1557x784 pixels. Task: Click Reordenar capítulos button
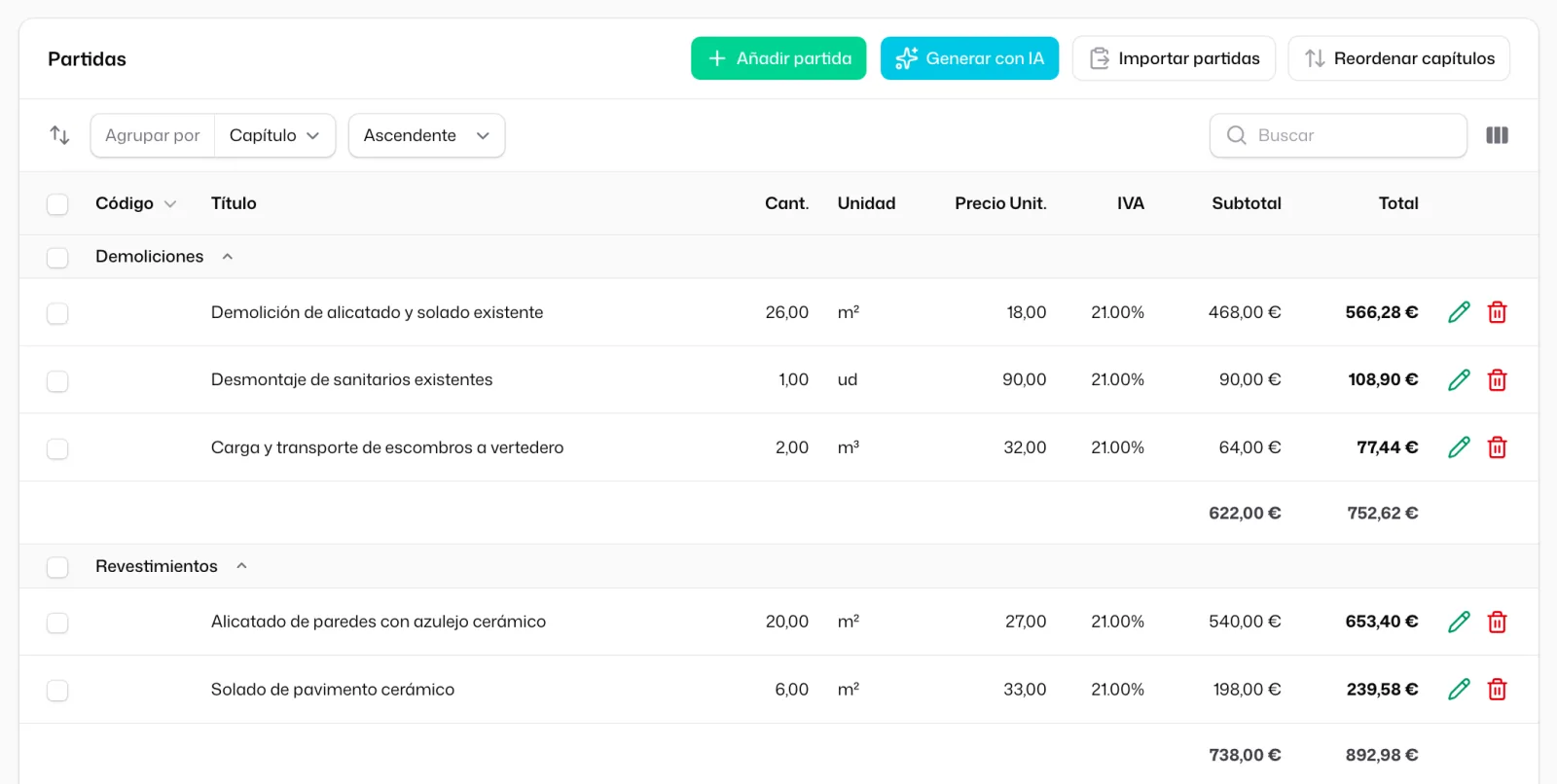[1398, 58]
